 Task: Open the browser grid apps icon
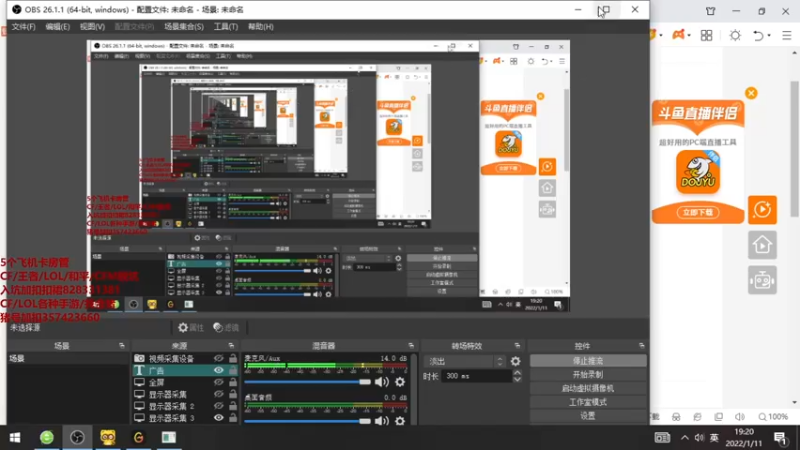(707, 35)
